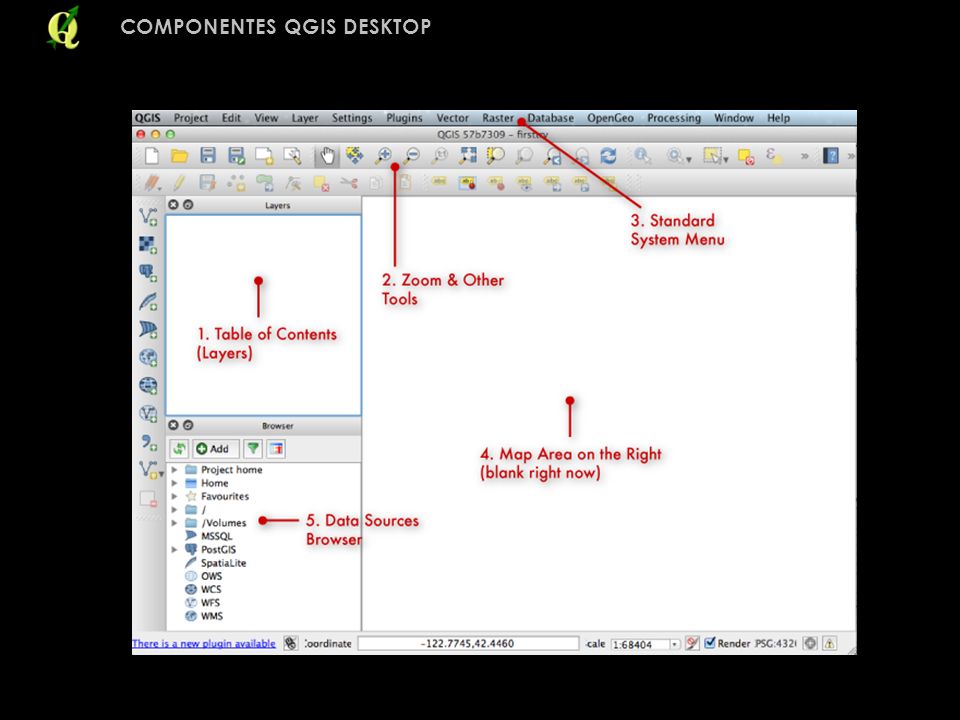Click the Add PostGIS Layer elephant icon
The width and height of the screenshot is (960, 720).
click(x=148, y=273)
